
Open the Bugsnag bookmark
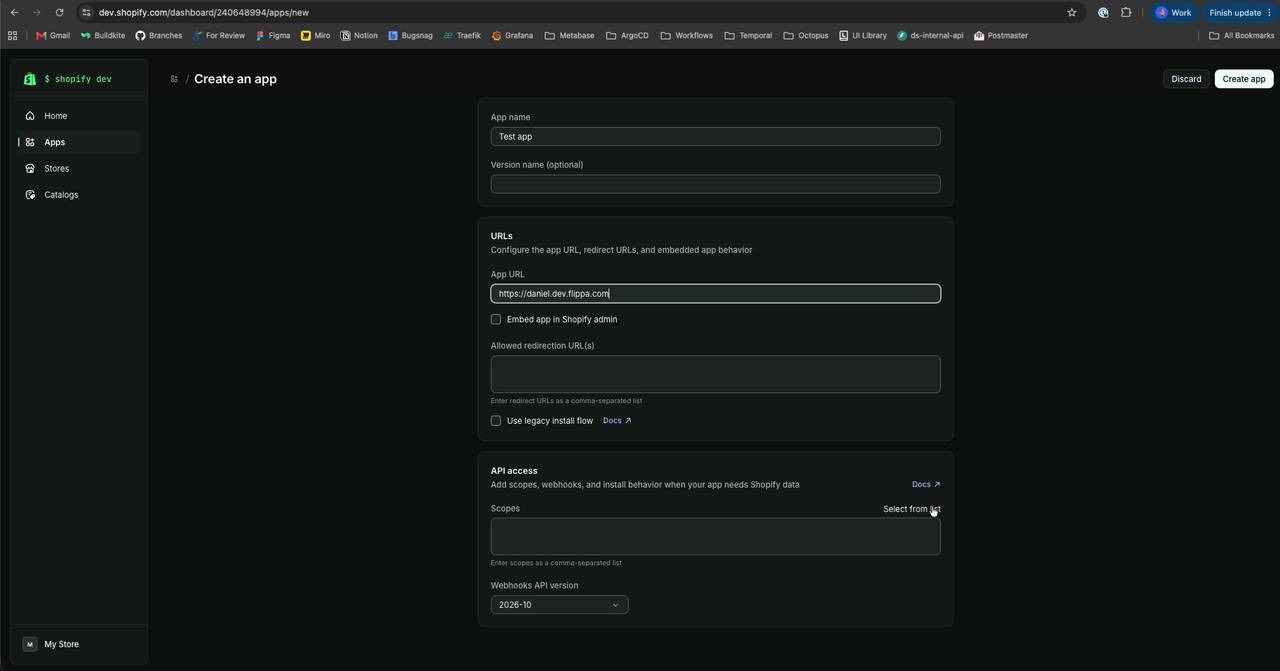(x=411, y=36)
